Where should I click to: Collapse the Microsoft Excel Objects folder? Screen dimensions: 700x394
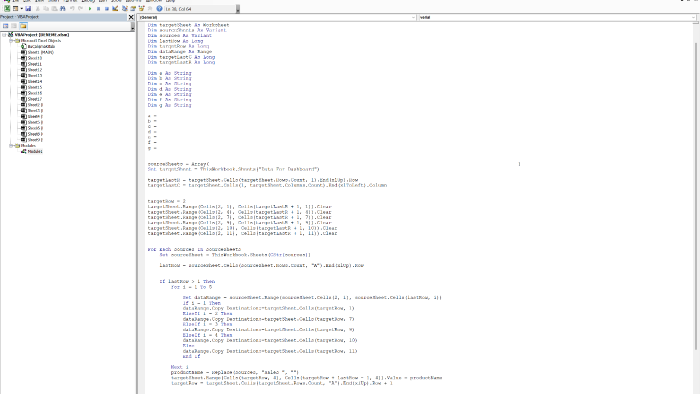tap(11, 41)
